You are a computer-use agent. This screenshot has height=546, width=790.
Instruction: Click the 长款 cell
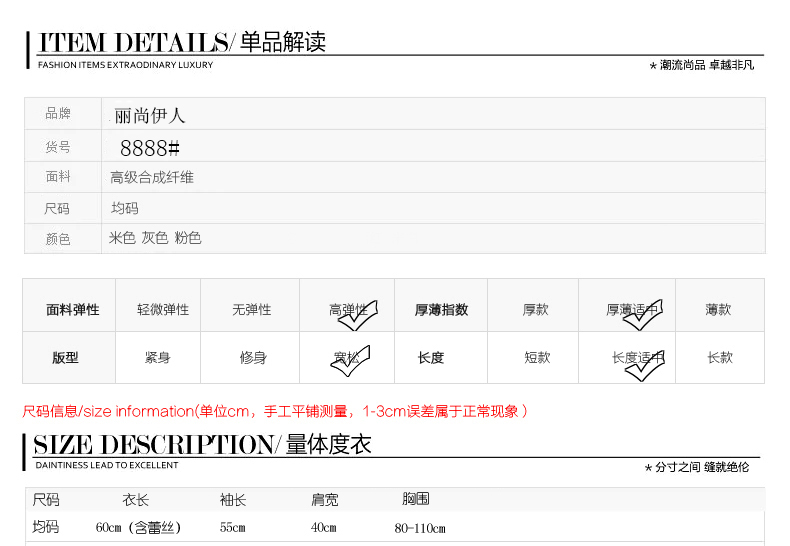click(720, 358)
